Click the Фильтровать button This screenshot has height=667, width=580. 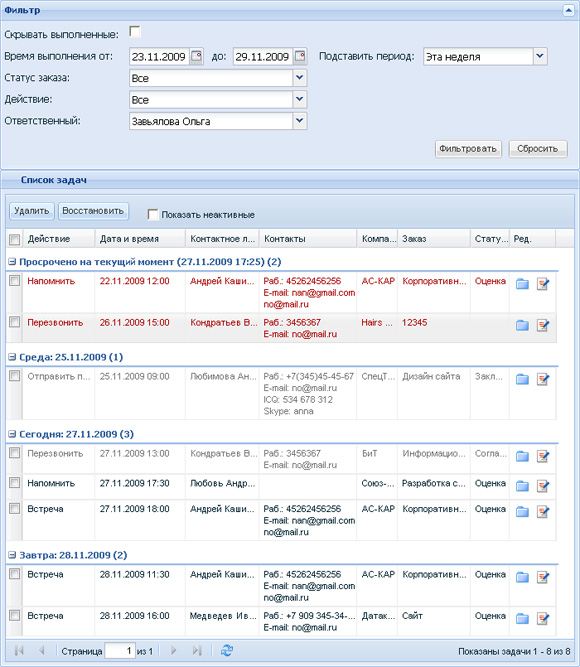tap(468, 149)
